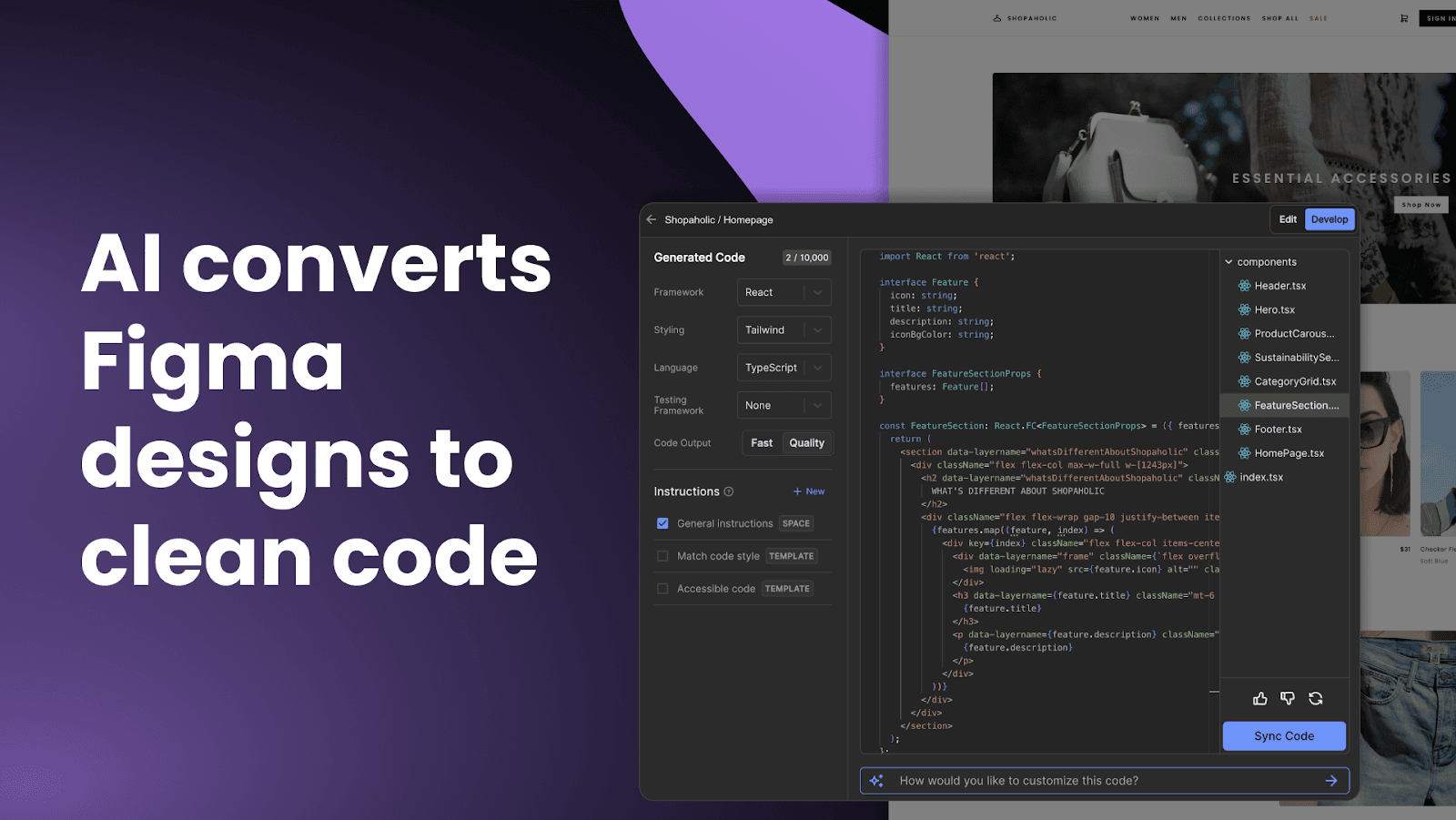Click the send arrow in customize prompt

pos(1331,781)
